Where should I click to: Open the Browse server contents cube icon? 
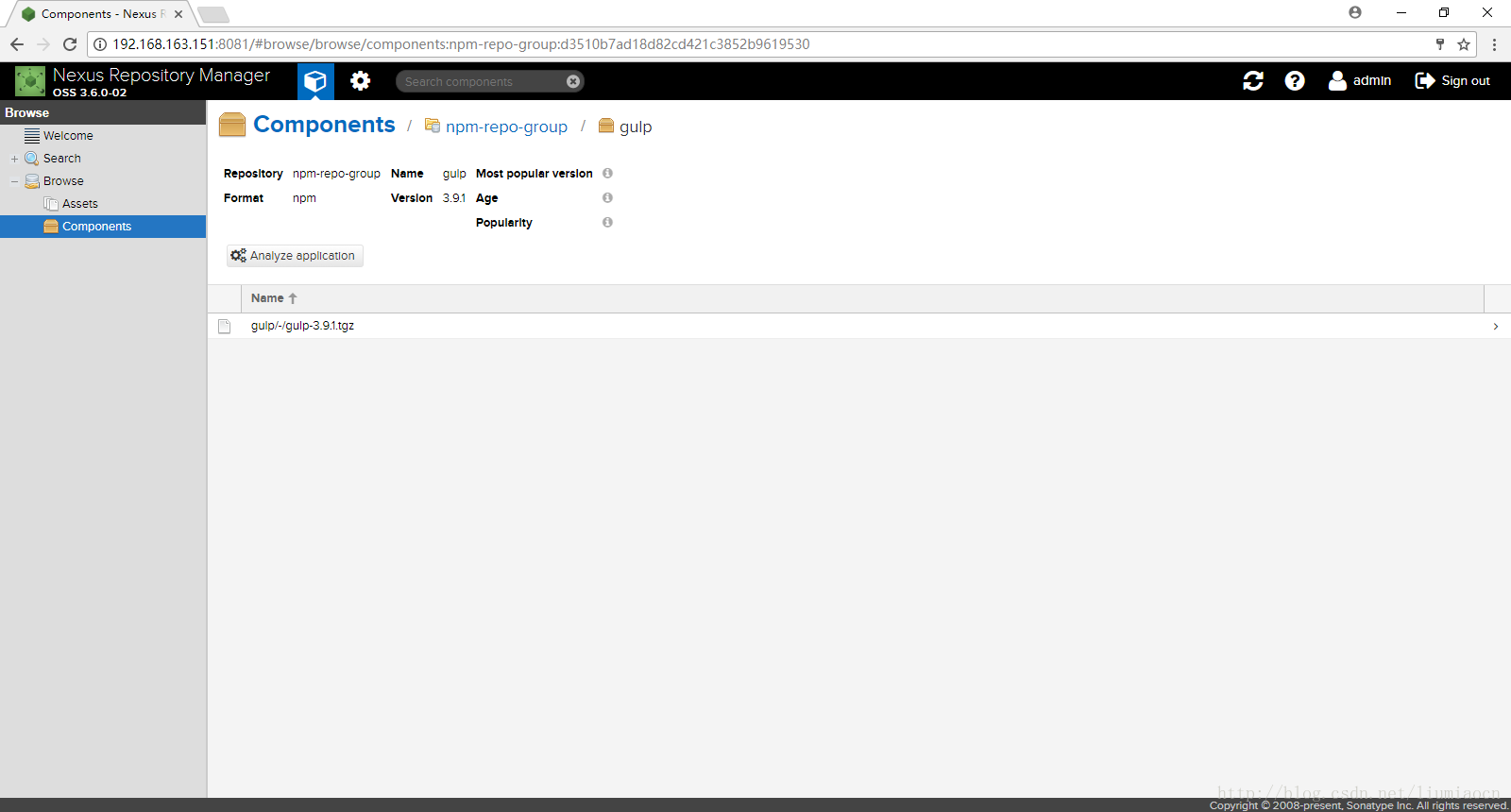tap(315, 81)
